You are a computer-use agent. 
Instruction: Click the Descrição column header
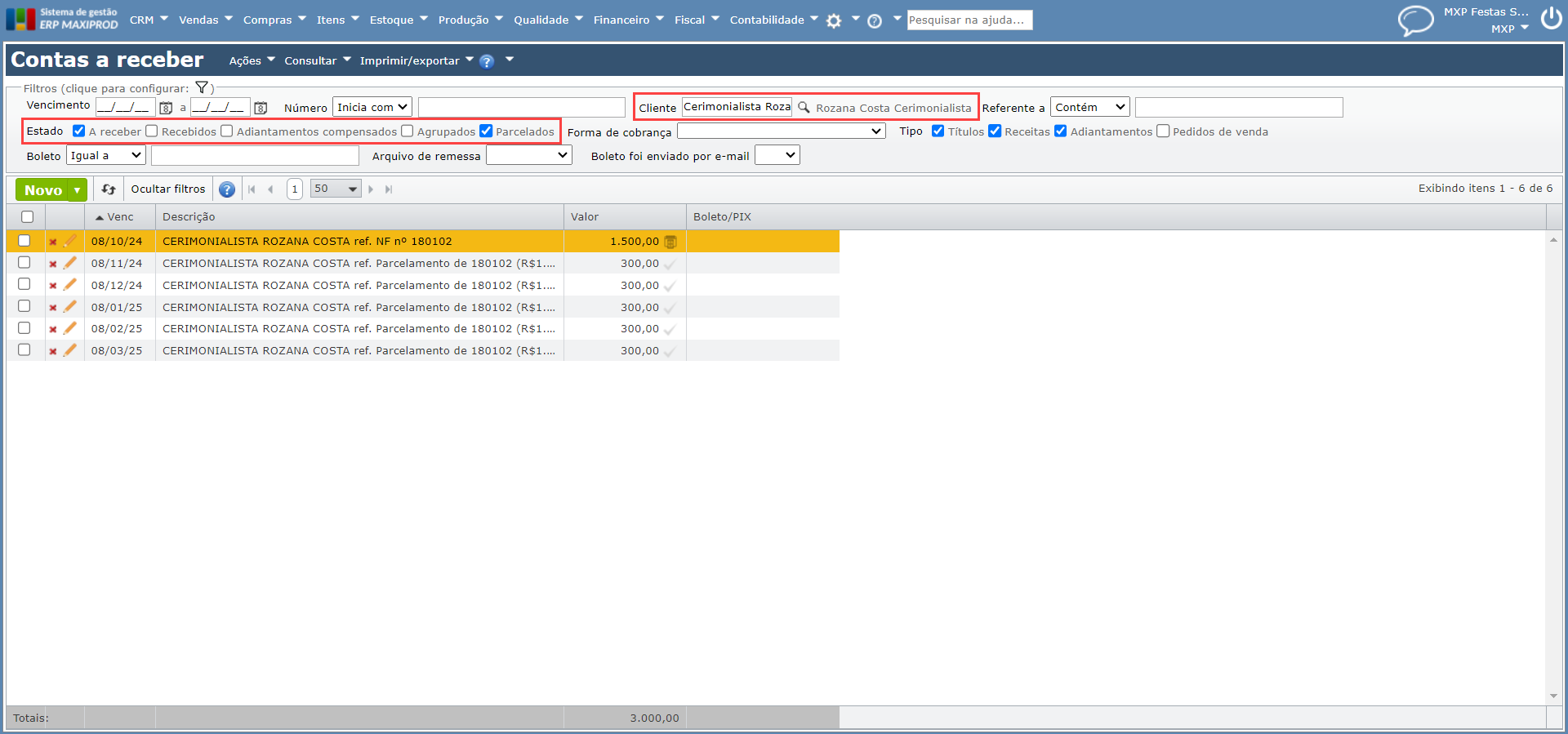(x=359, y=217)
